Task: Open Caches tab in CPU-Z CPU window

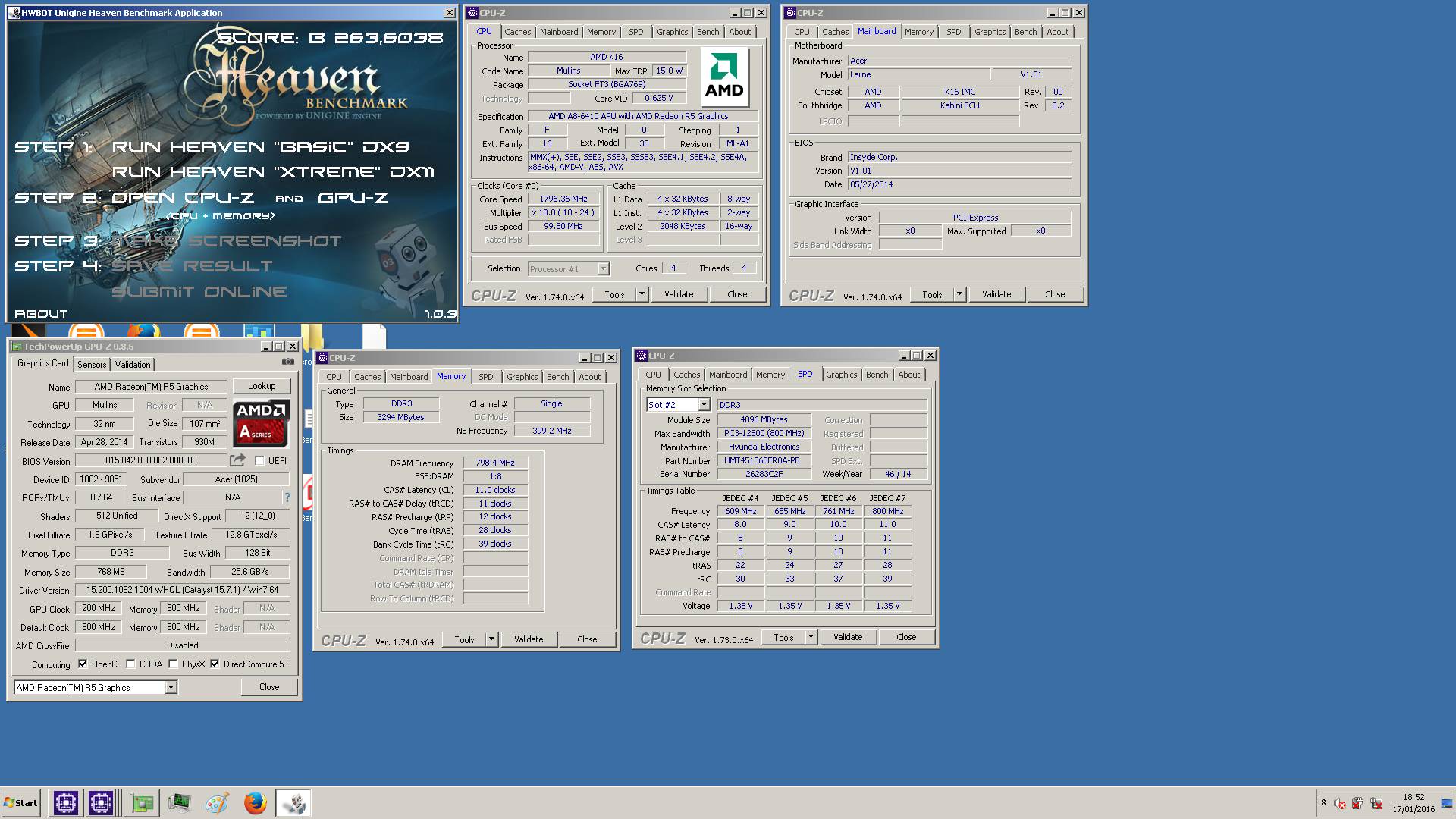Action: tap(518, 32)
